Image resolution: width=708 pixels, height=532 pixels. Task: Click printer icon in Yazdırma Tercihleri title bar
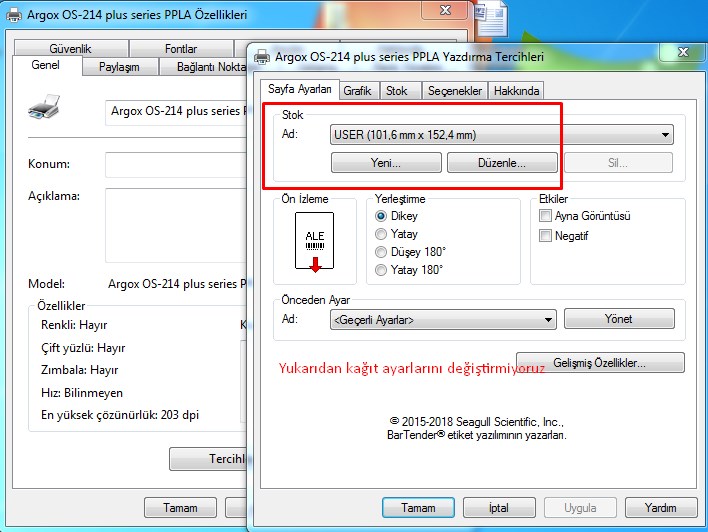(x=262, y=57)
